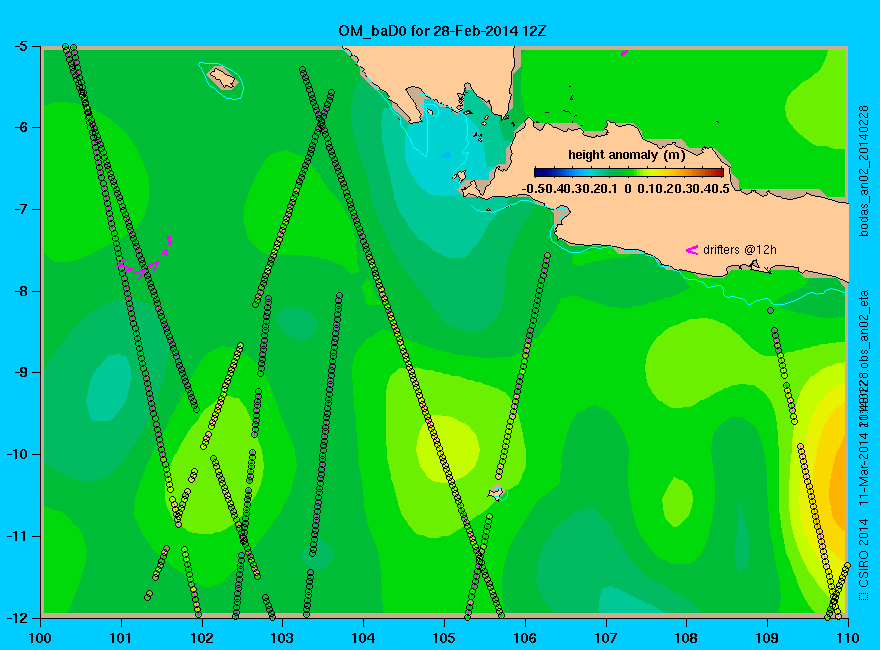Click the 'drifters @12h' legend text
Screen dimensions: 880x650
(740, 250)
